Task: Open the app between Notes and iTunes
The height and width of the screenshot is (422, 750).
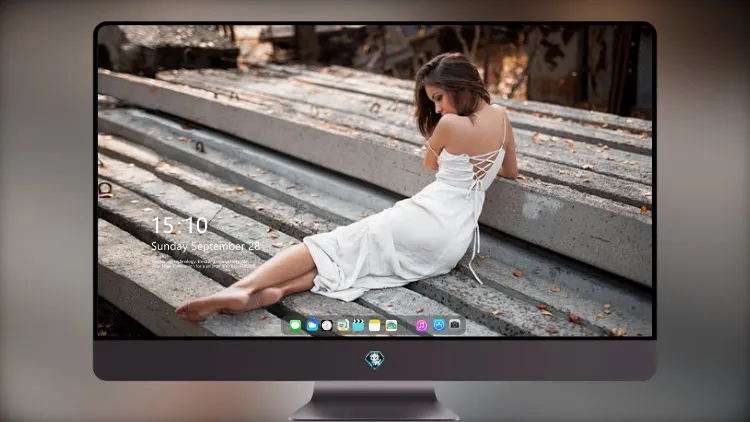Action: pos(391,326)
